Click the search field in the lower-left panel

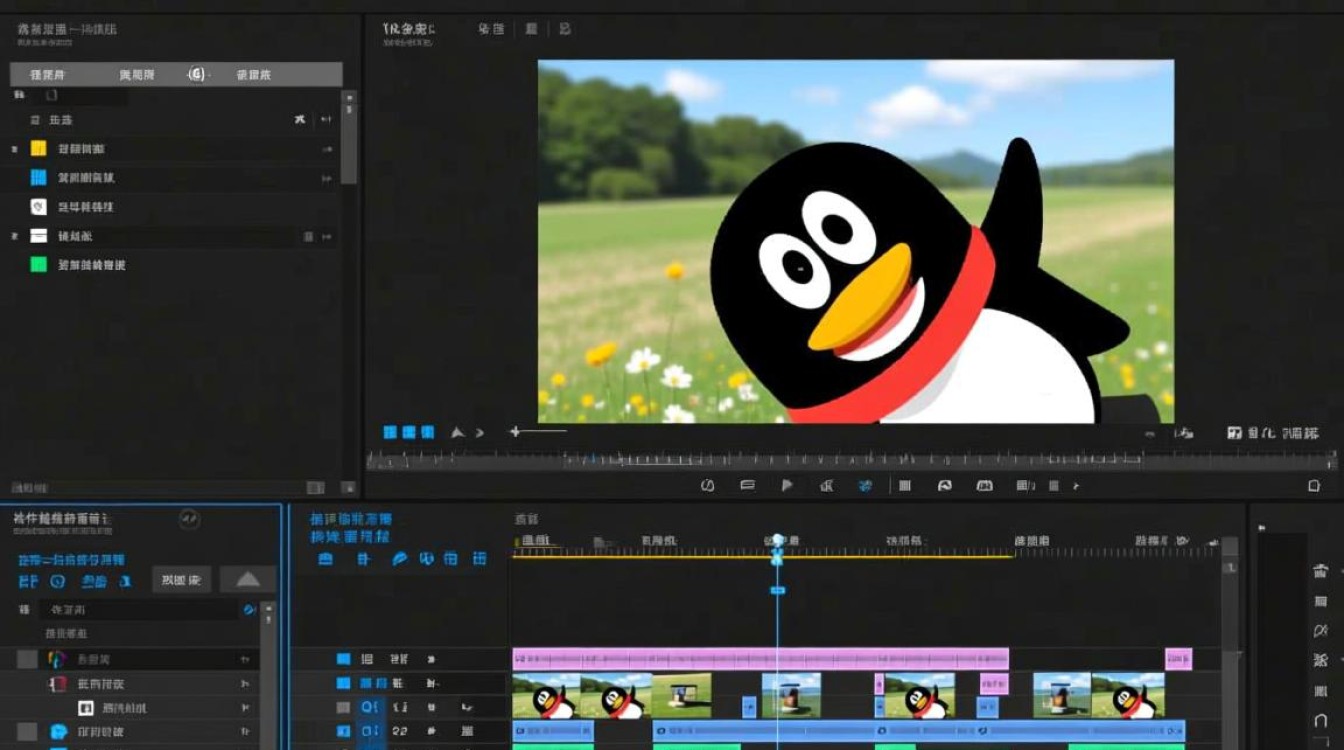coord(138,609)
